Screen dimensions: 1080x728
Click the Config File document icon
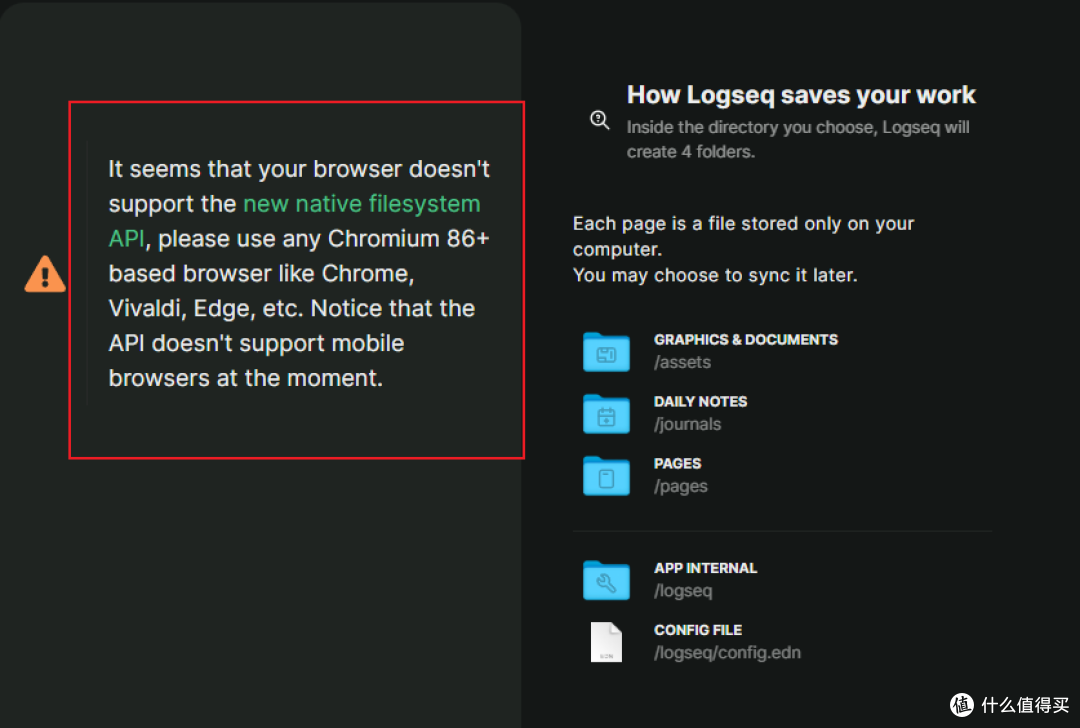[x=606, y=642]
